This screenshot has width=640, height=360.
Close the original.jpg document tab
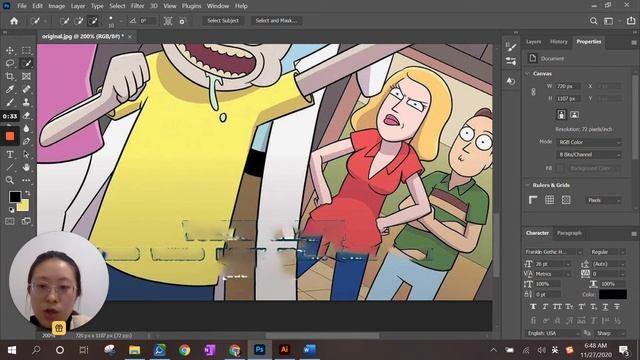[130, 37]
